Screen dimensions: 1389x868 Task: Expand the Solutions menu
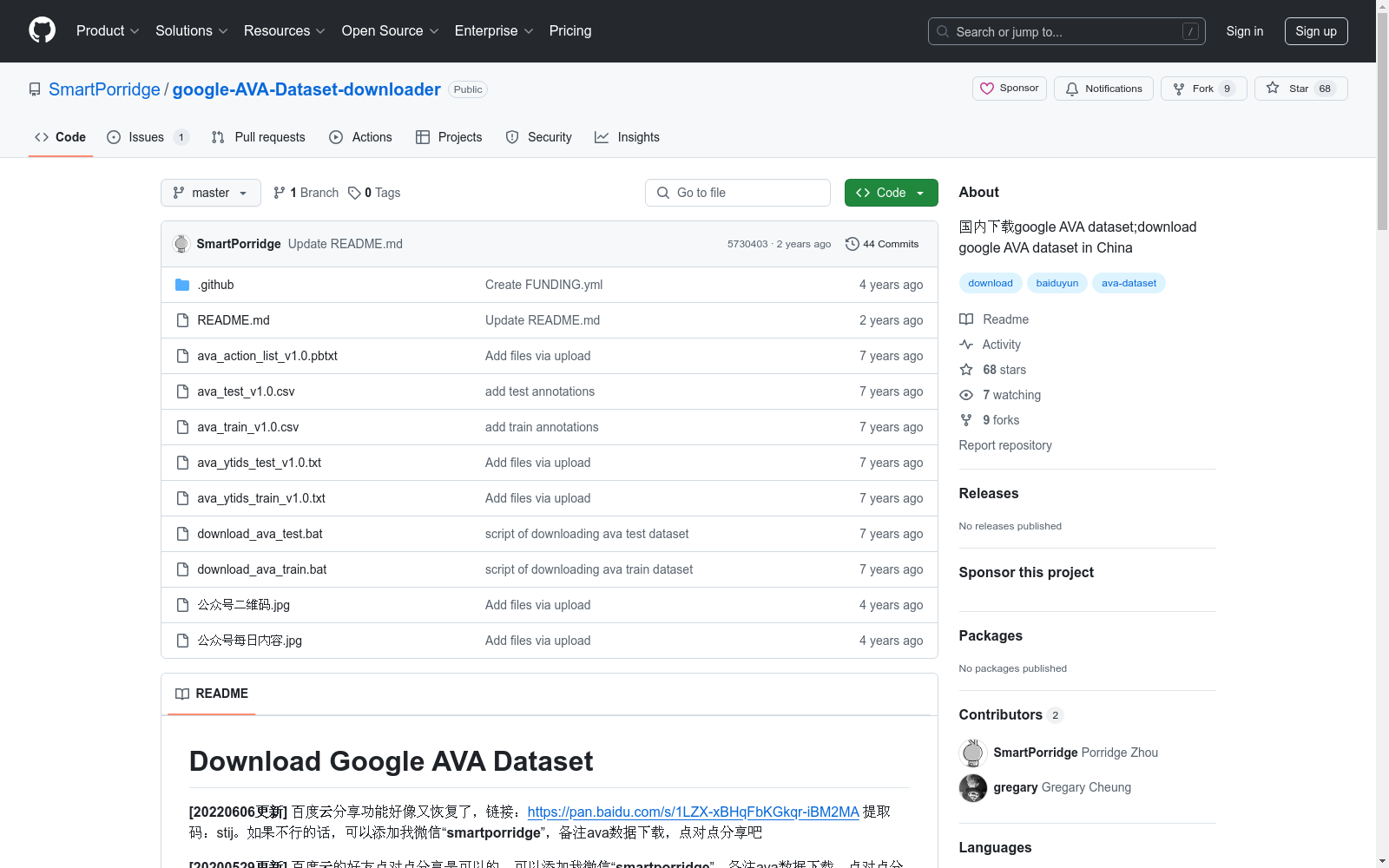[192, 30]
